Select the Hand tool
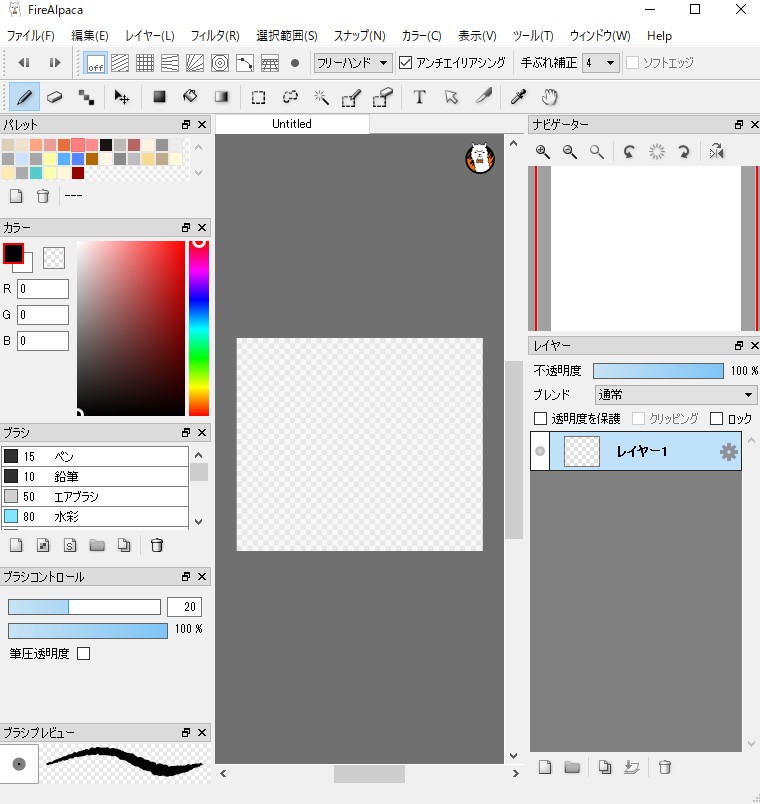Image resolution: width=760 pixels, height=804 pixels. click(x=550, y=97)
